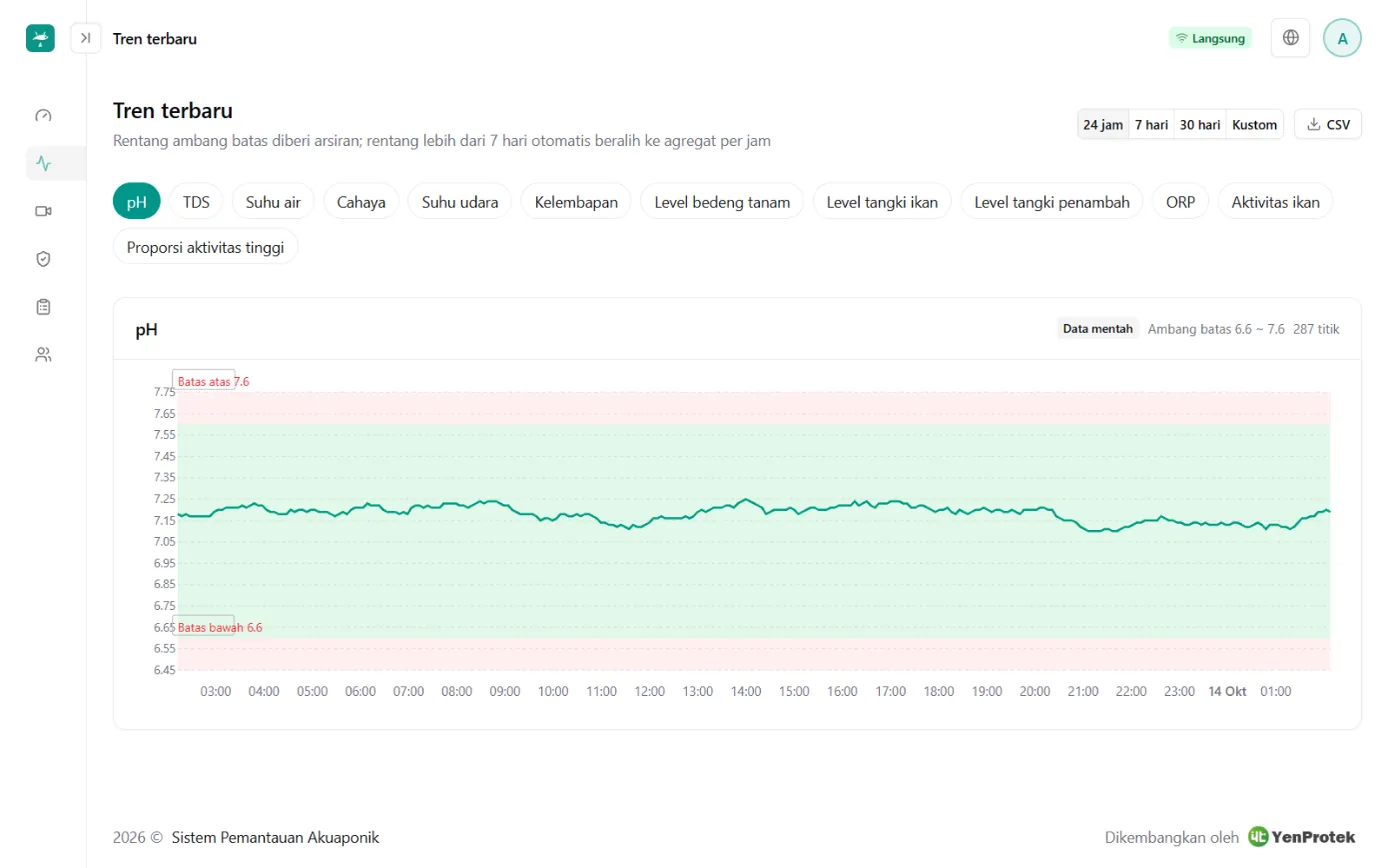Click the Ambang batas 6.6 ~ 7.6 text
1388x868 pixels.
pos(1216,329)
